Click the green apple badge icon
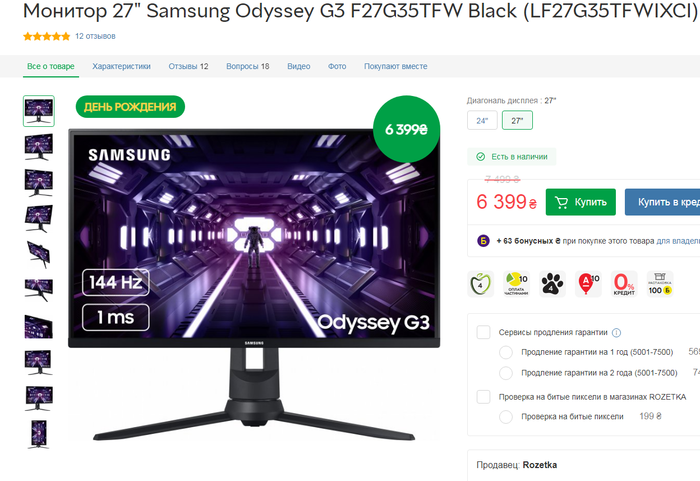Screen dimensions: 700x481 click(x=480, y=284)
